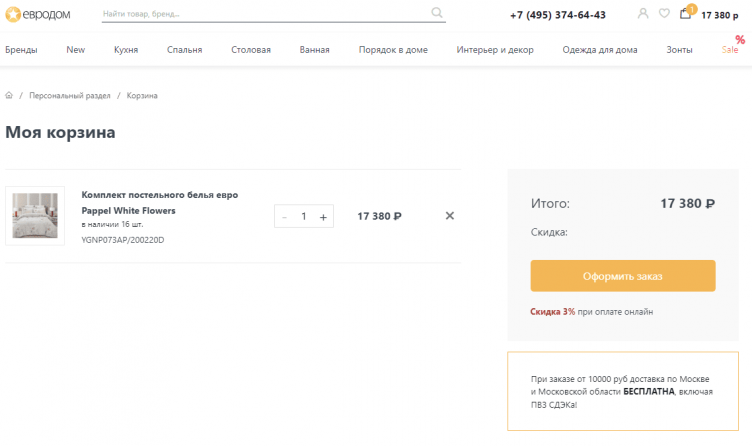Viewport: 752px width, 446px height.
Task: Open the bedding set product thumbnail
Action: [35, 216]
